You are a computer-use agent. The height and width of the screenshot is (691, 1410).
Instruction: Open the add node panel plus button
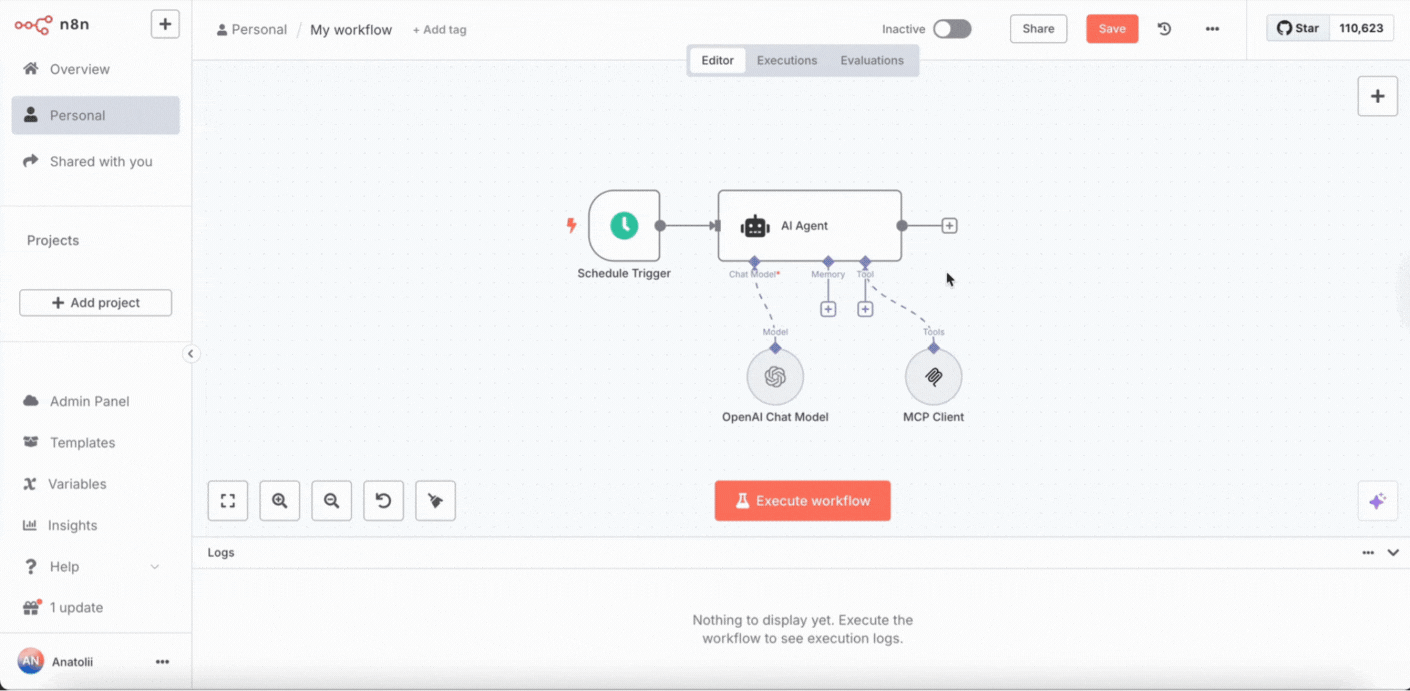click(1377, 96)
